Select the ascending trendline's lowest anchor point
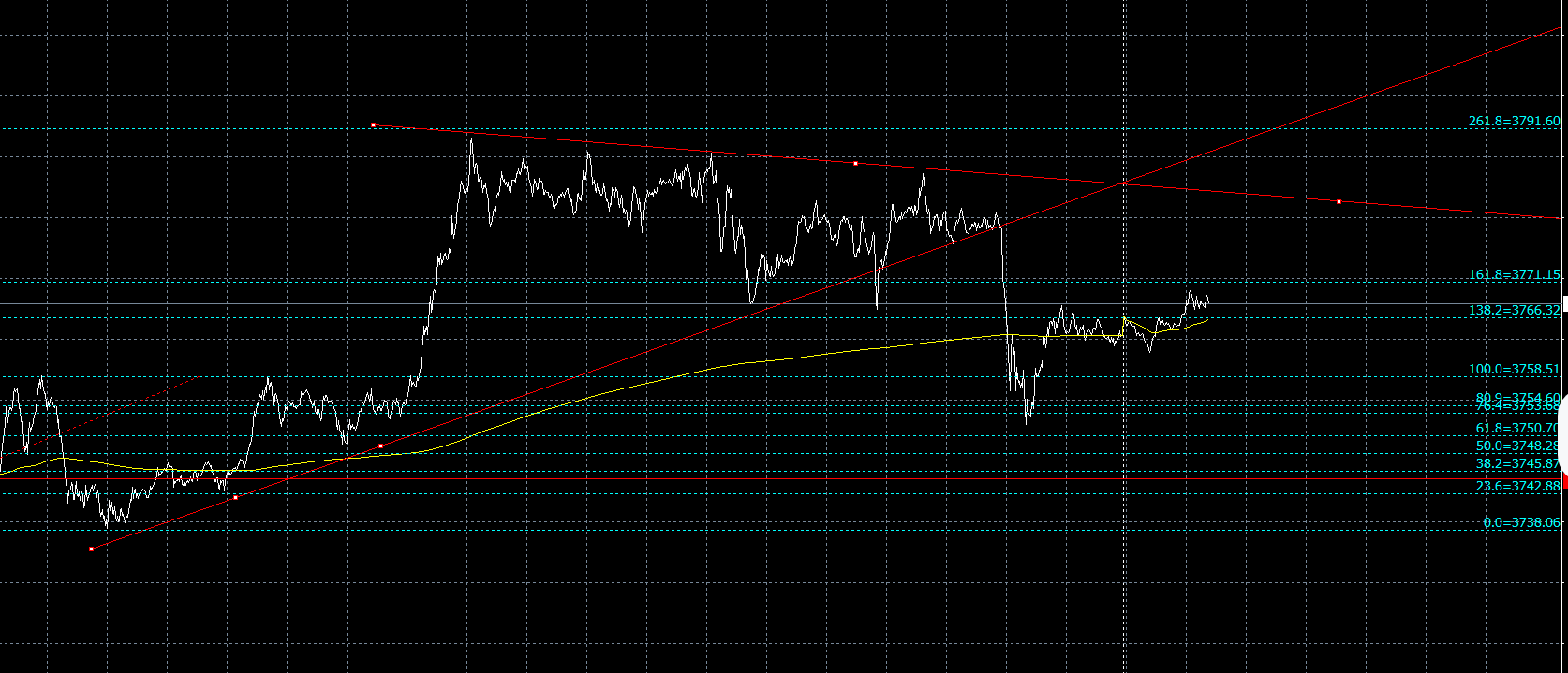This screenshot has height=673, width=1568. click(91, 549)
